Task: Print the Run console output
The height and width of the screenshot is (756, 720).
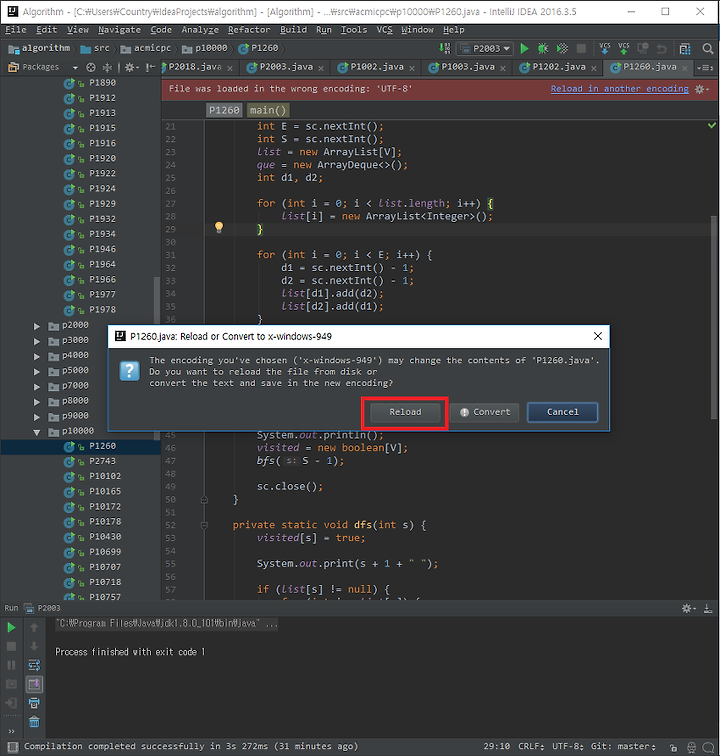Action: 34,703
